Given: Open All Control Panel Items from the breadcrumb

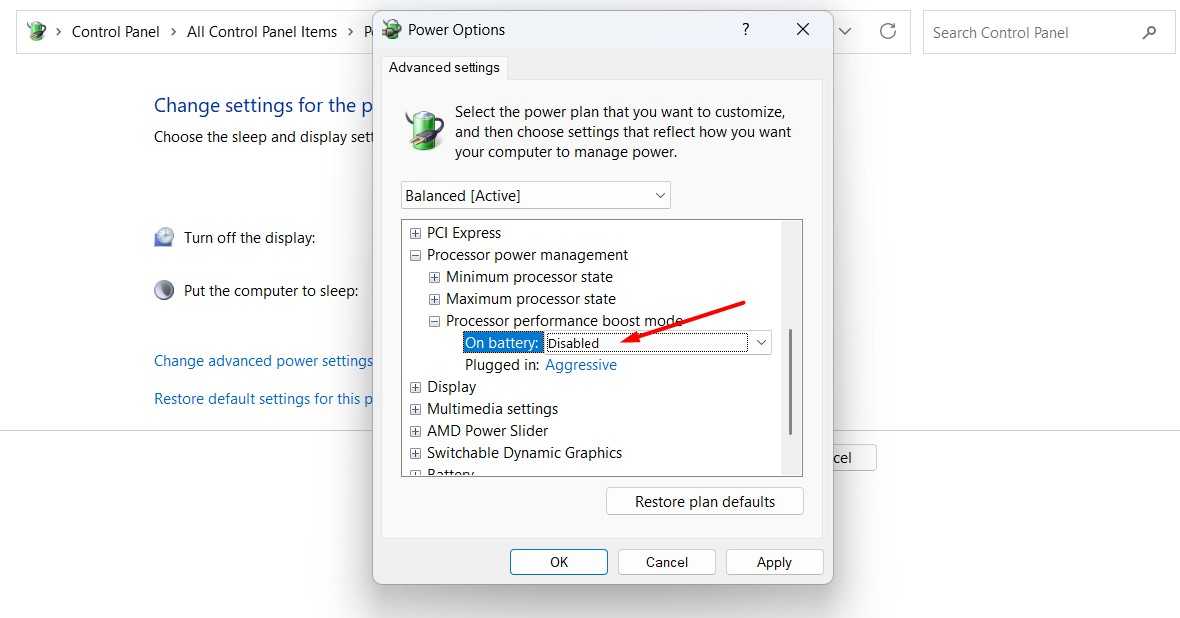Looking at the screenshot, I should 262,31.
